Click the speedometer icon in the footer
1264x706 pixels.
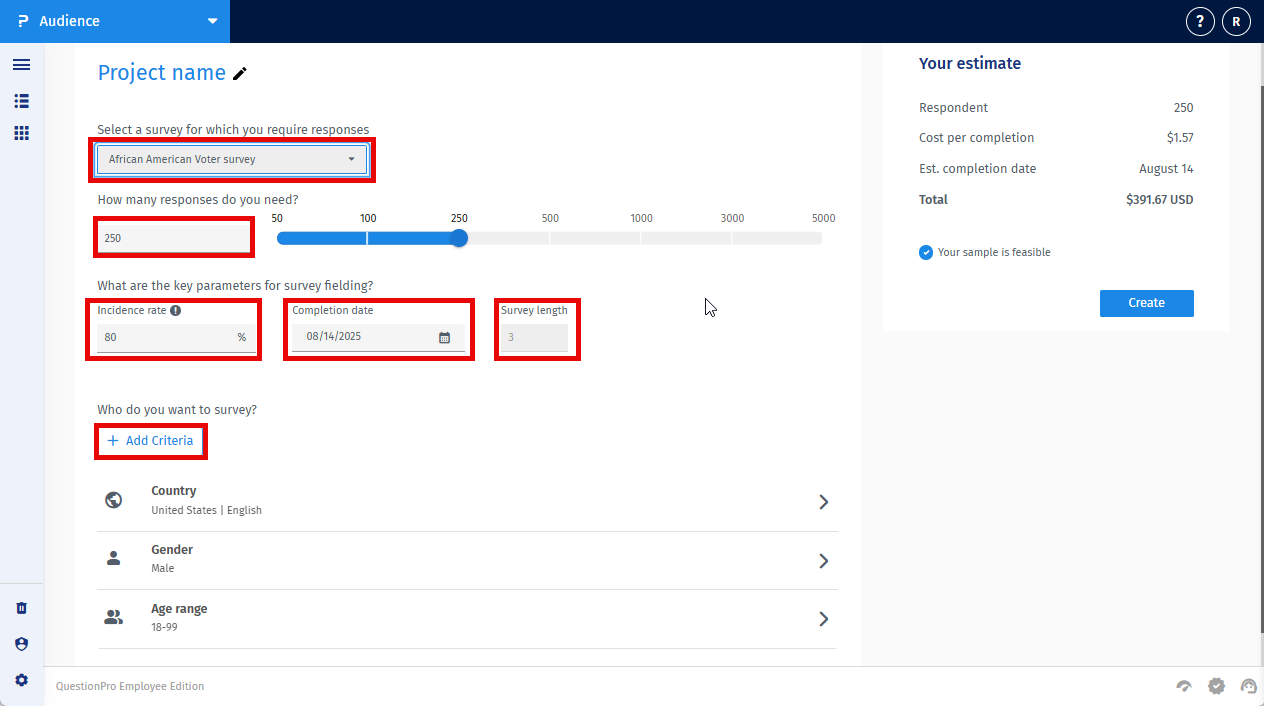[x=1184, y=686]
